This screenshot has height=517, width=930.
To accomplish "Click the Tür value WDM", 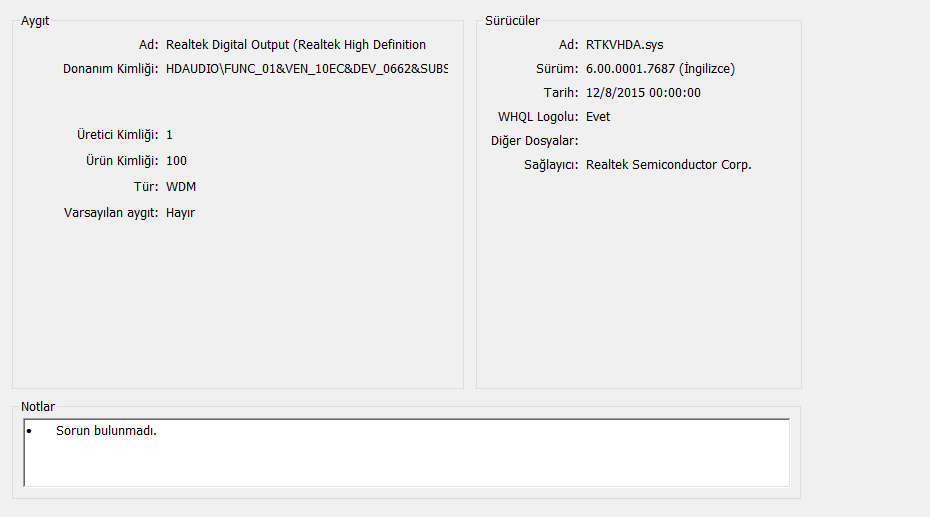I will (x=181, y=187).
